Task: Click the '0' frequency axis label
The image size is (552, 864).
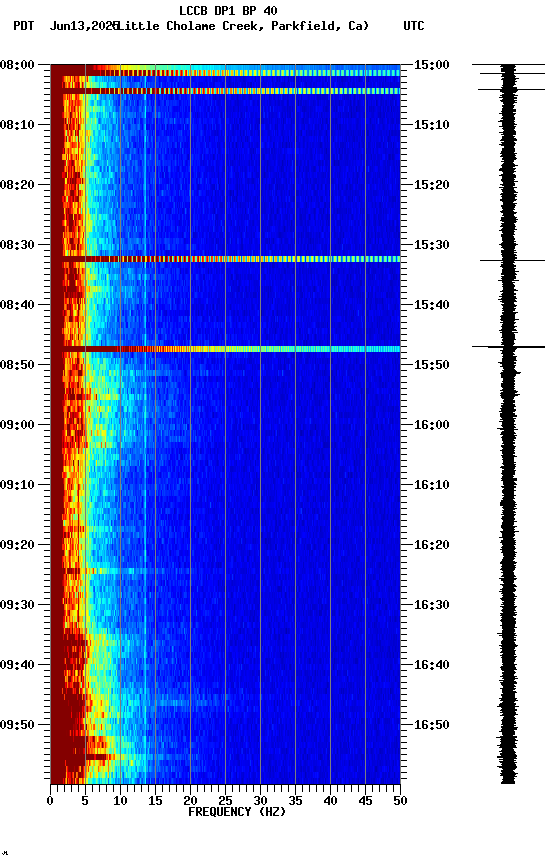Action: point(50,801)
